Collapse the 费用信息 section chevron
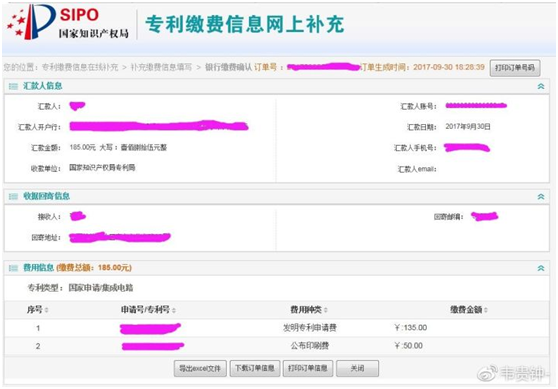This screenshot has width=558, height=389. (541, 268)
